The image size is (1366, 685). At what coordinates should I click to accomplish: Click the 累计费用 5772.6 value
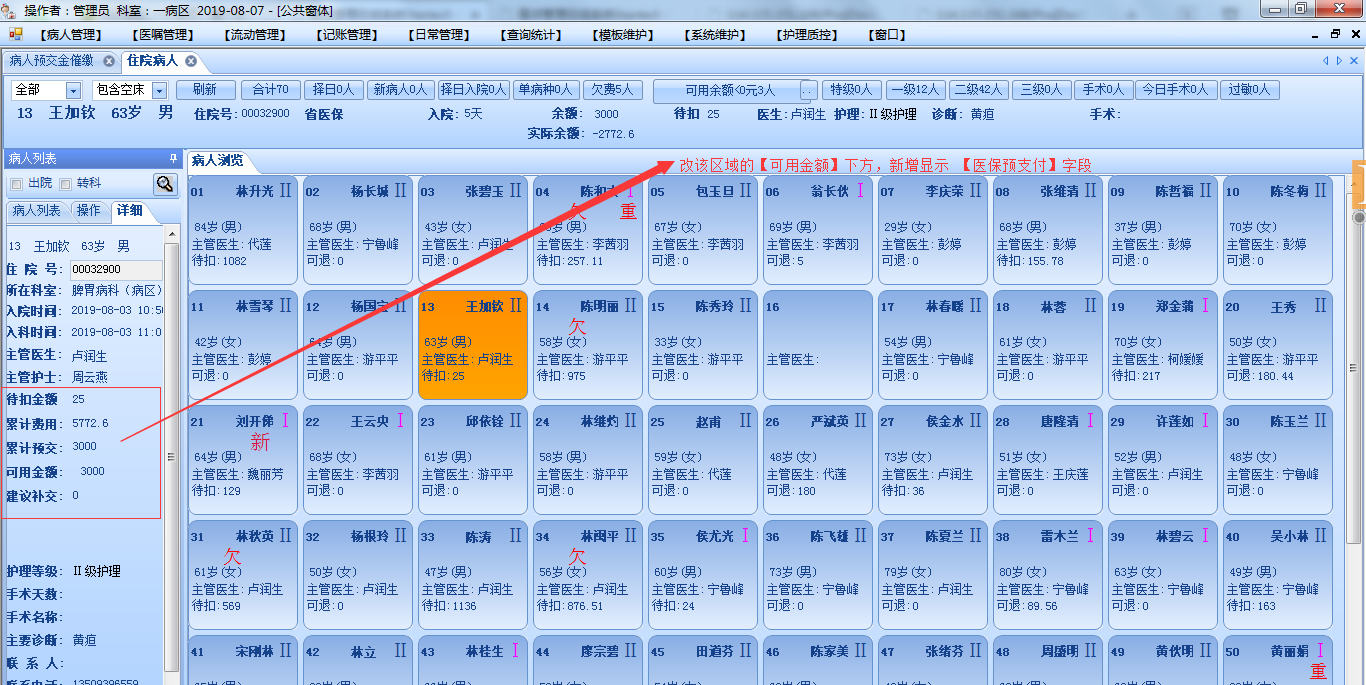click(91, 424)
